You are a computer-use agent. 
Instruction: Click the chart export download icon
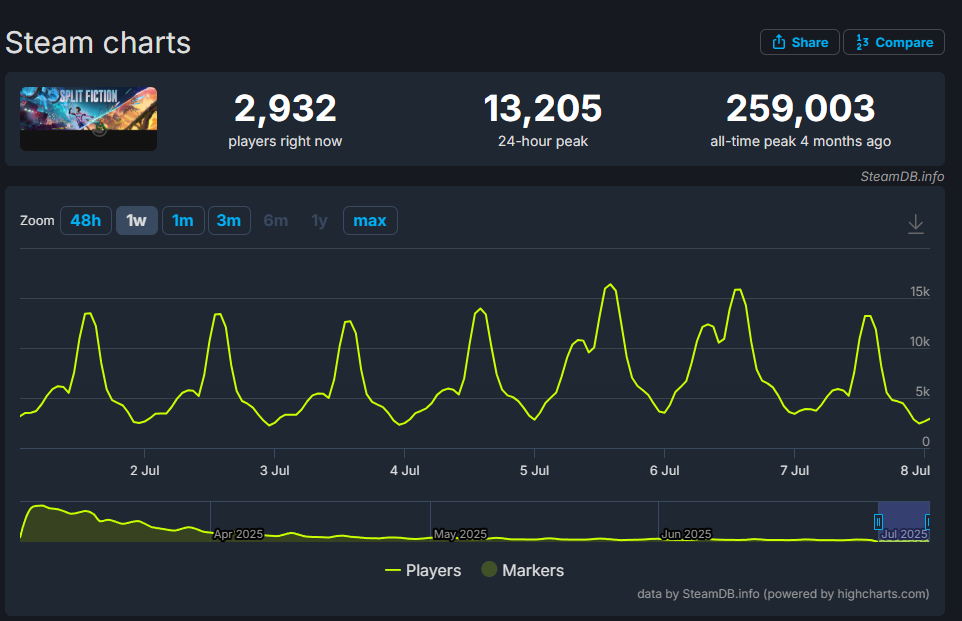point(915,224)
